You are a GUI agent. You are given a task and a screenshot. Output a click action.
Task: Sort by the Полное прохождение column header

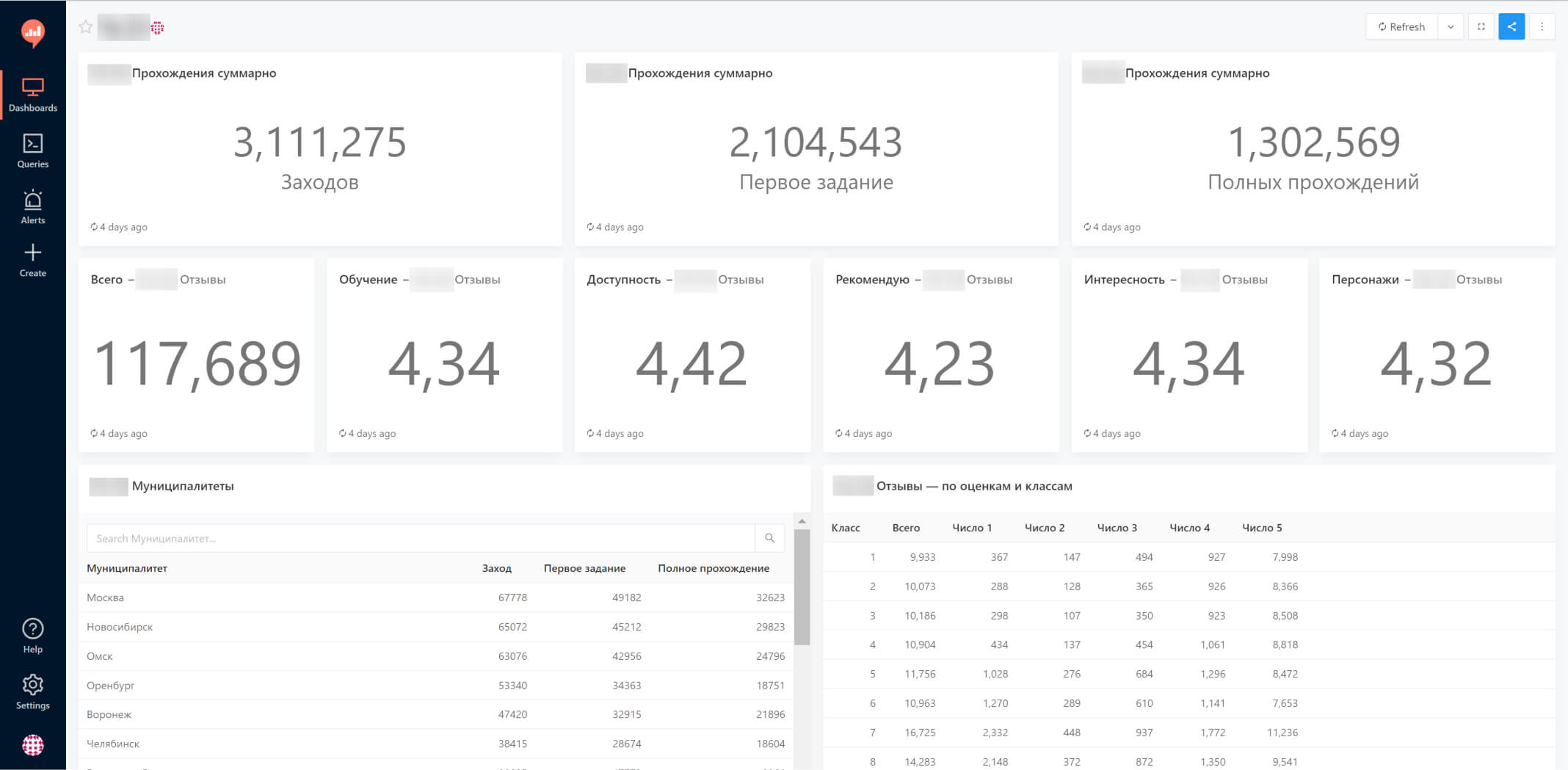point(714,568)
